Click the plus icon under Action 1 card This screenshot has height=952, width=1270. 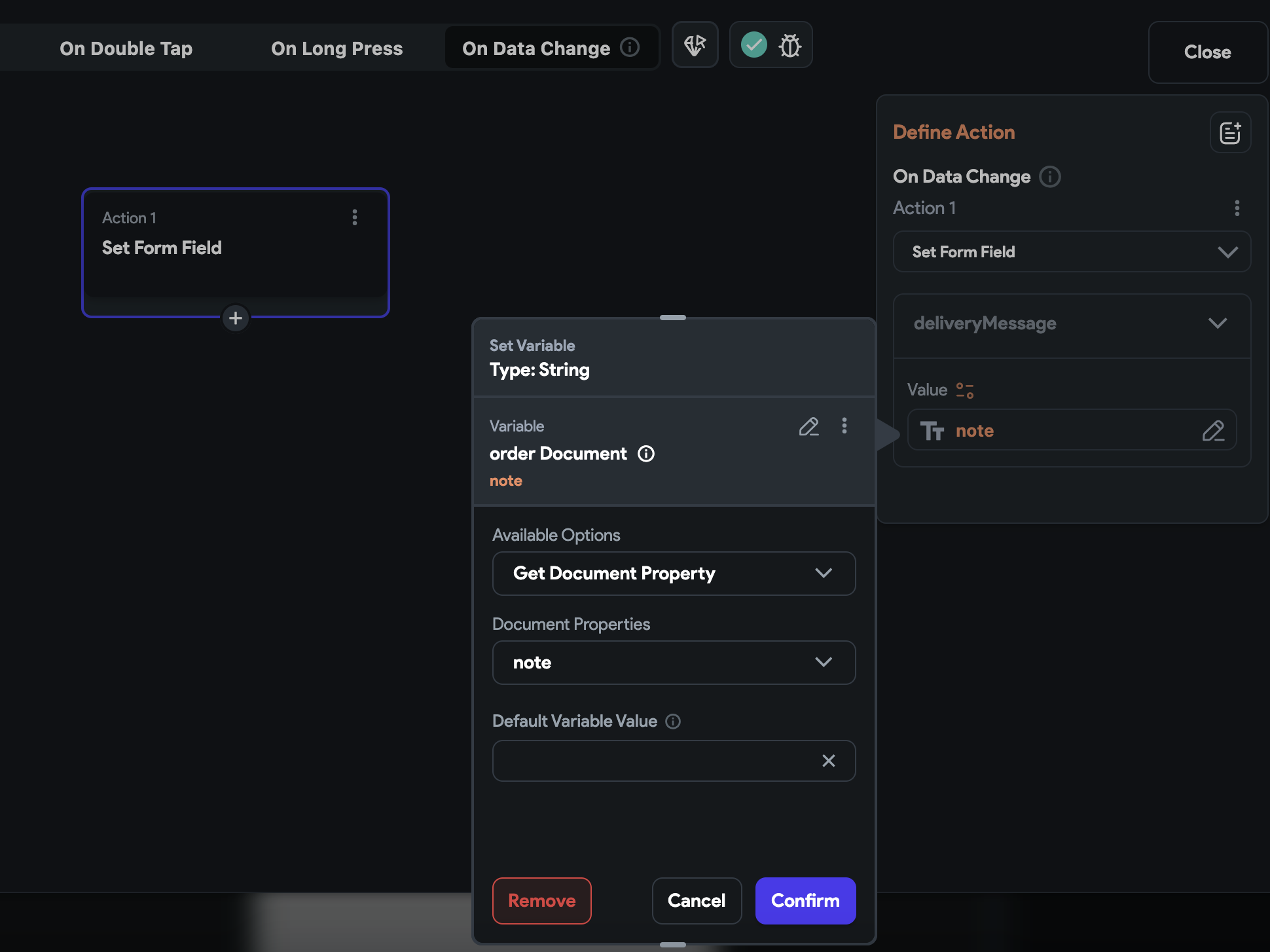coord(236,318)
